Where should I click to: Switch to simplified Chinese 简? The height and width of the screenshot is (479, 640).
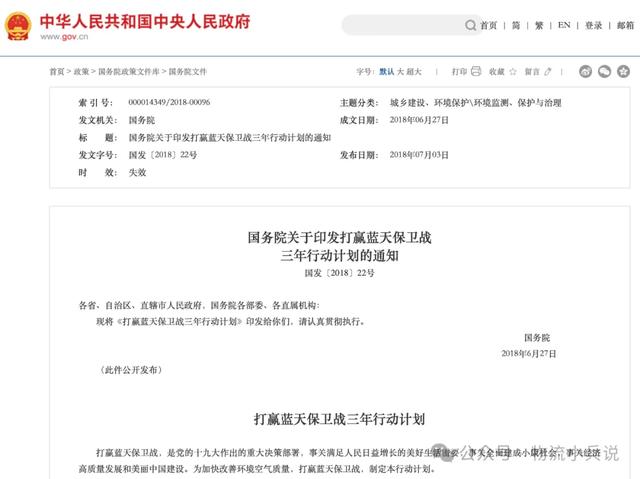(x=516, y=25)
